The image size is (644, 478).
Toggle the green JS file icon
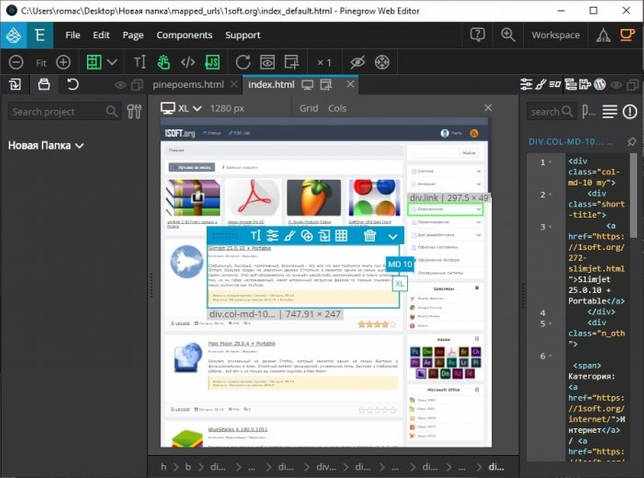pyautogui.click(x=212, y=62)
